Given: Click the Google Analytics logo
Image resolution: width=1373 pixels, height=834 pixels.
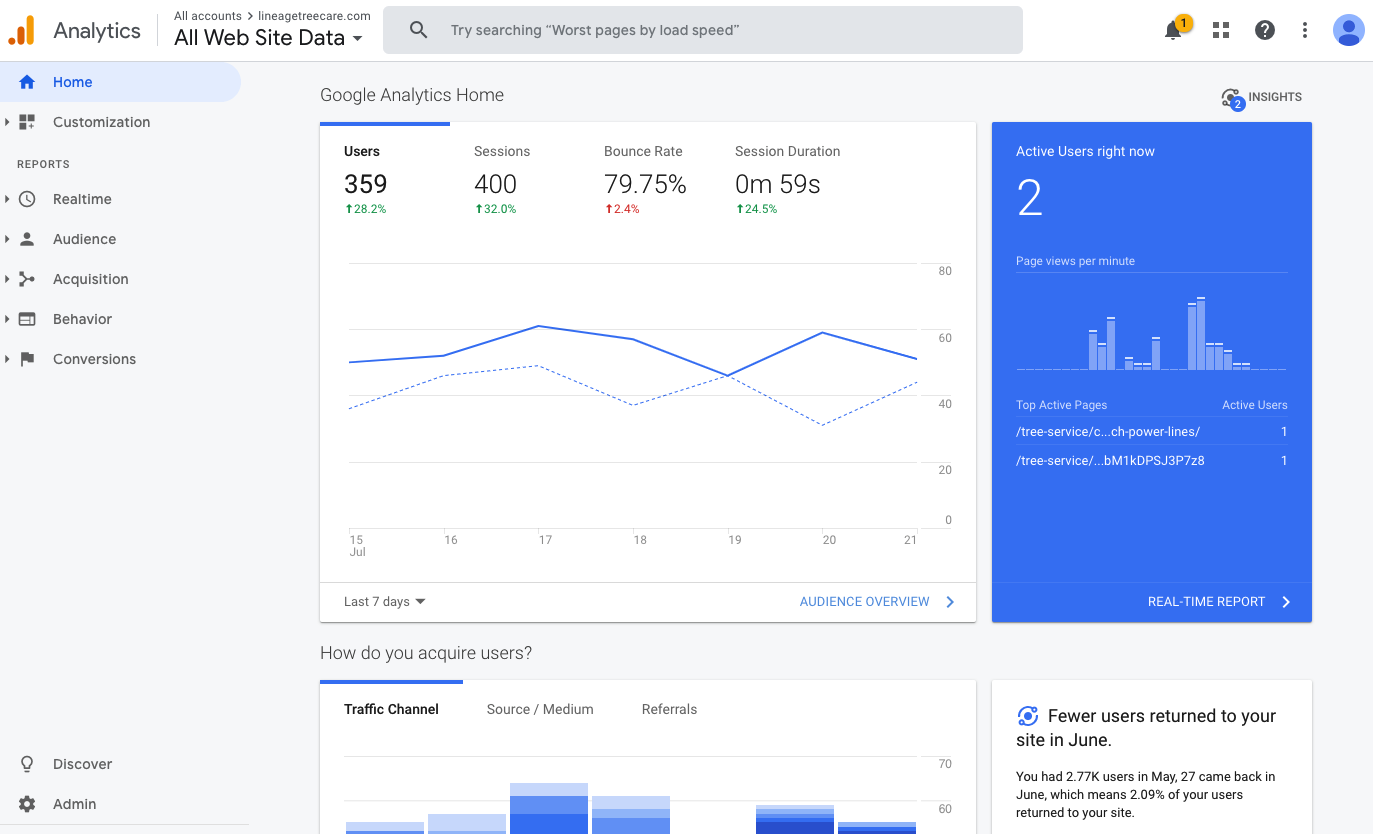Looking at the screenshot, I should pos(22,30).
